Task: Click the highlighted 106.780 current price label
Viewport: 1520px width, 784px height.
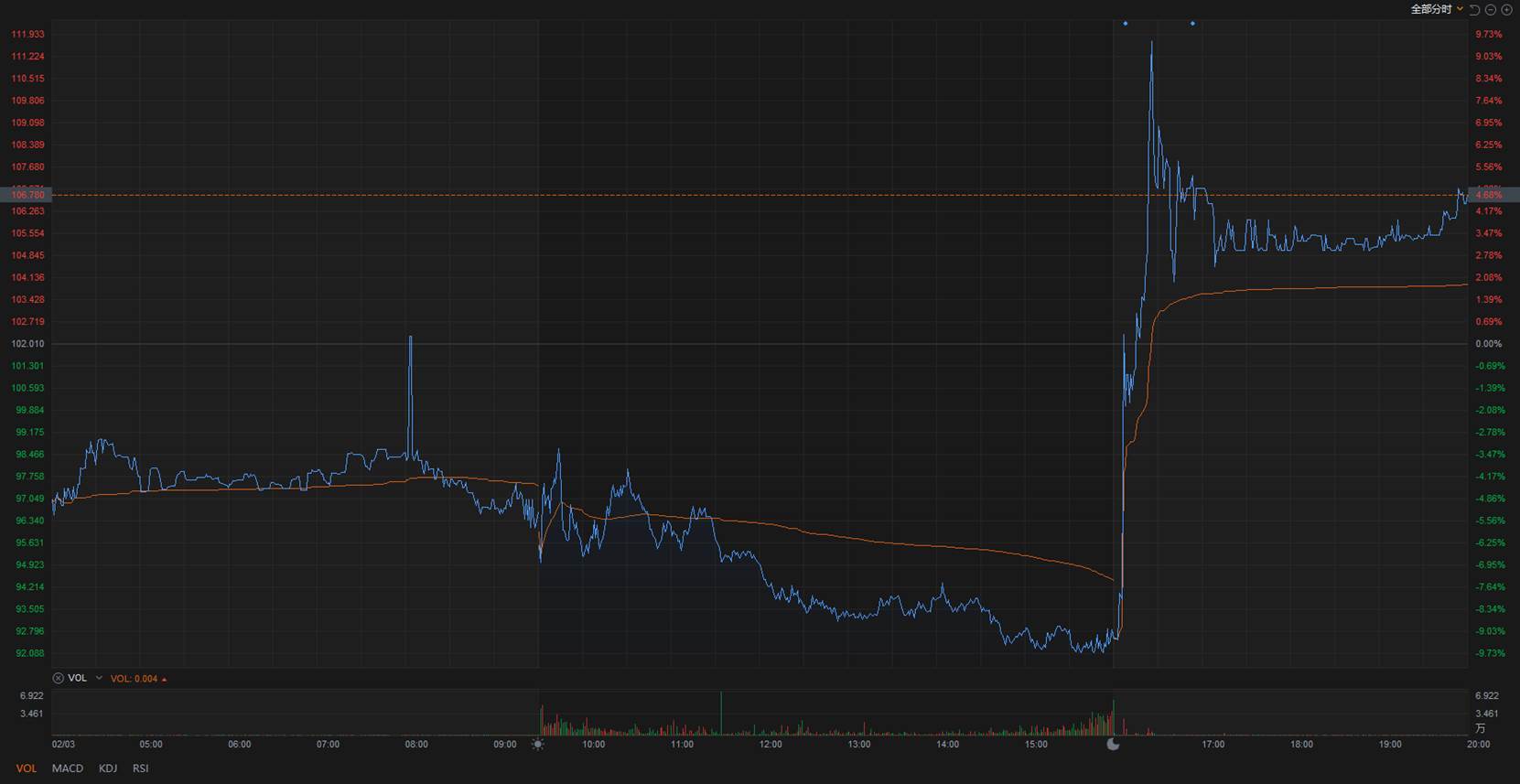Action: coord(27,195)
